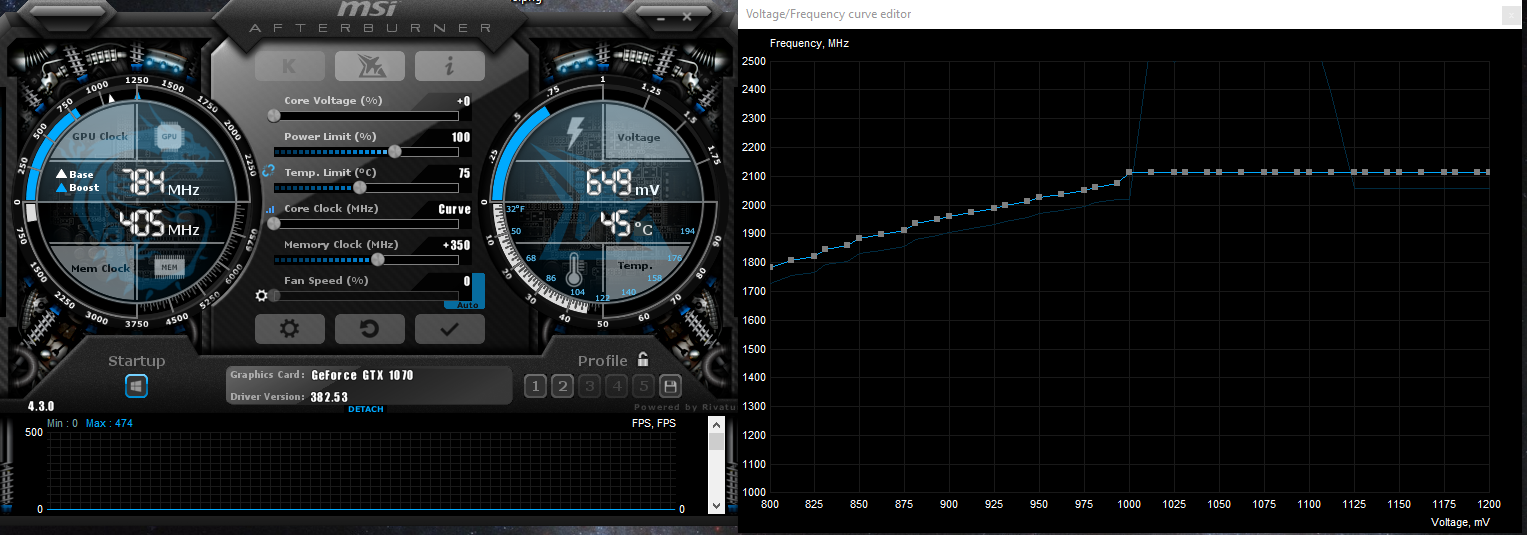Click the Temp. Limit slider handle

coord(360,187)
